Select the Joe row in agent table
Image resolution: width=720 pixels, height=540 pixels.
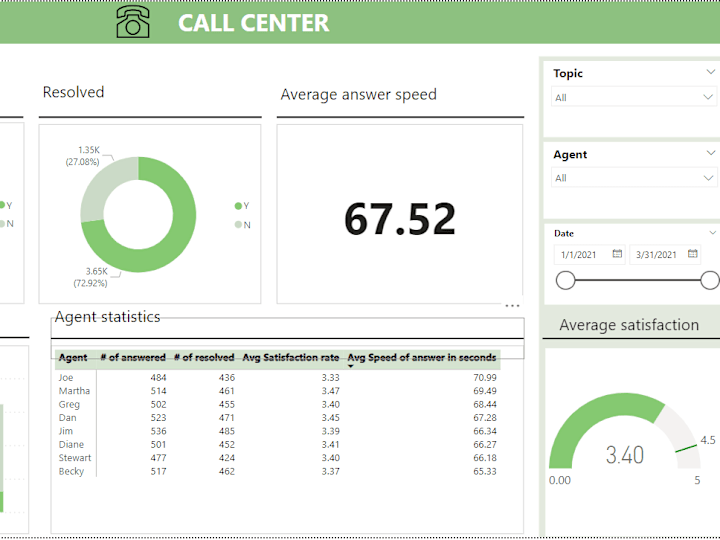[277, 377]
